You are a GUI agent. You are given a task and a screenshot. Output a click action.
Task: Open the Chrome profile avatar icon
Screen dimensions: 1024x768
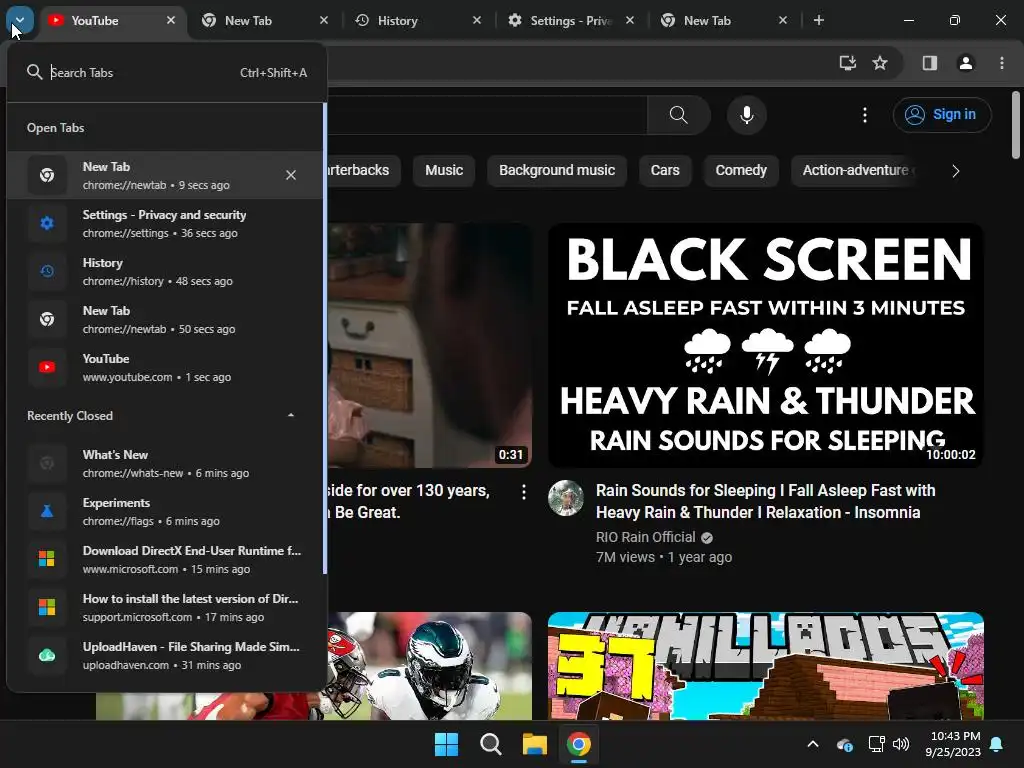point(966,63)
